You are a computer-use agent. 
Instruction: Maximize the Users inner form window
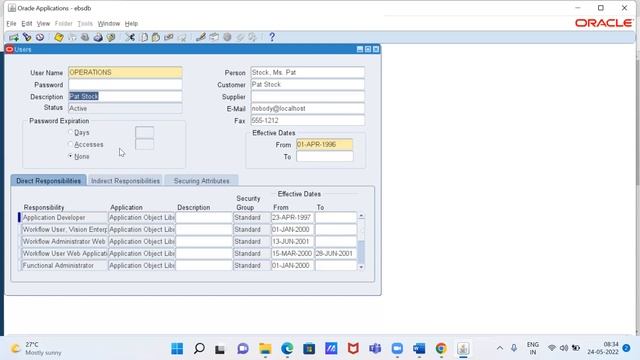pos(368,49)
